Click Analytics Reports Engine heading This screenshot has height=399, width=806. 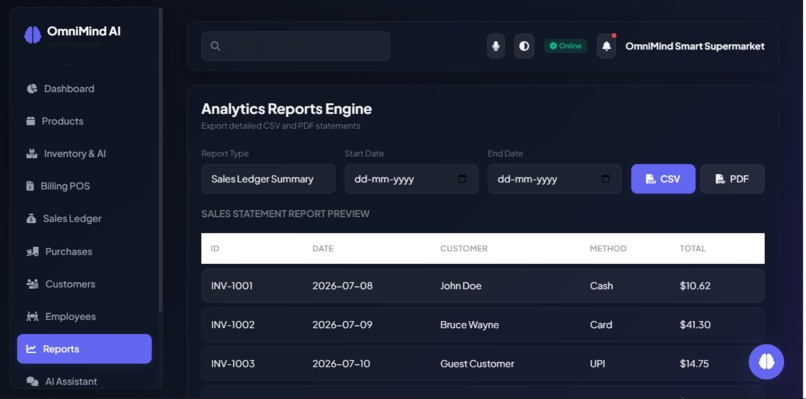(x=286, y=109)
